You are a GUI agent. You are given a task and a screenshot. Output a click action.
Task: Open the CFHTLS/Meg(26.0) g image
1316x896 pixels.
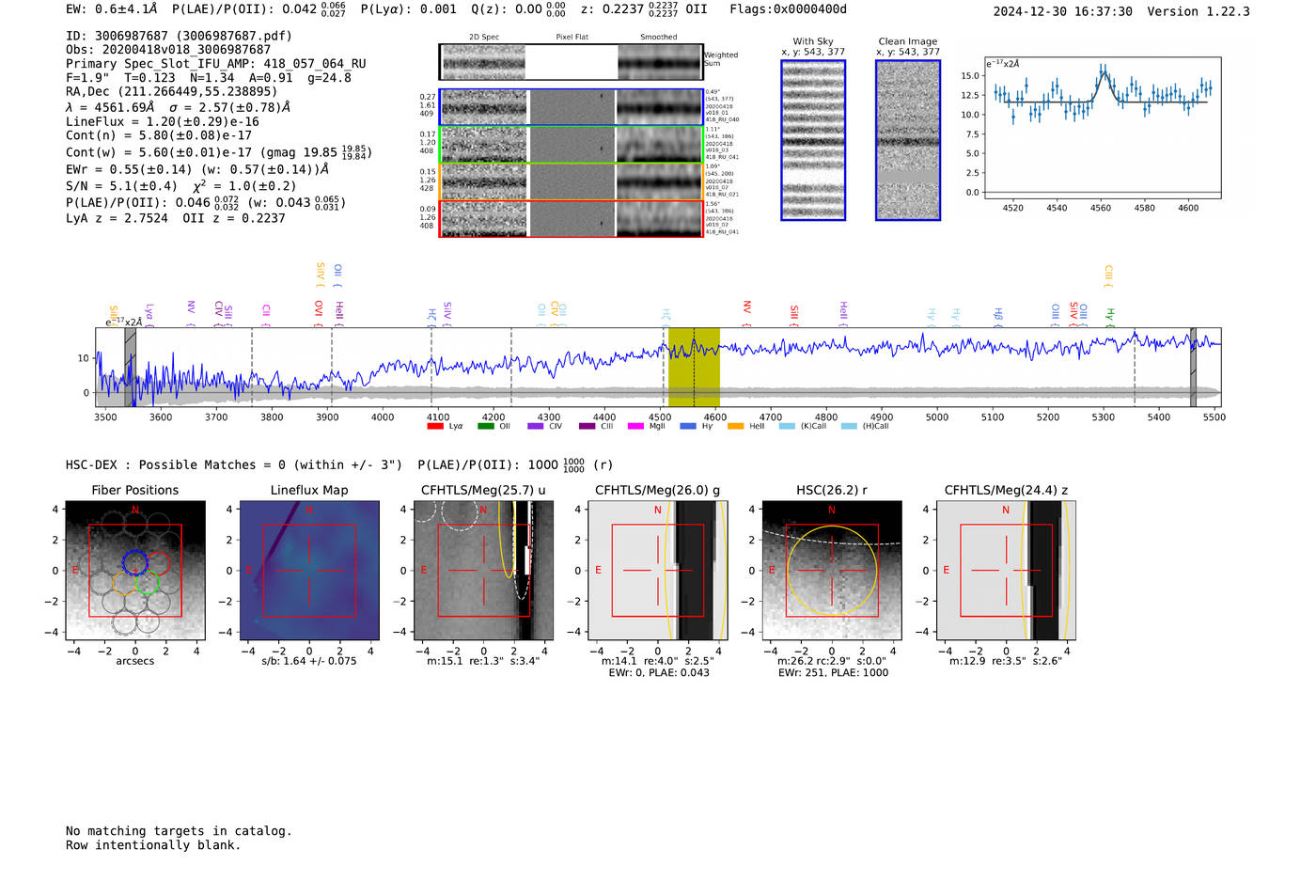click(x=657, y=570)
